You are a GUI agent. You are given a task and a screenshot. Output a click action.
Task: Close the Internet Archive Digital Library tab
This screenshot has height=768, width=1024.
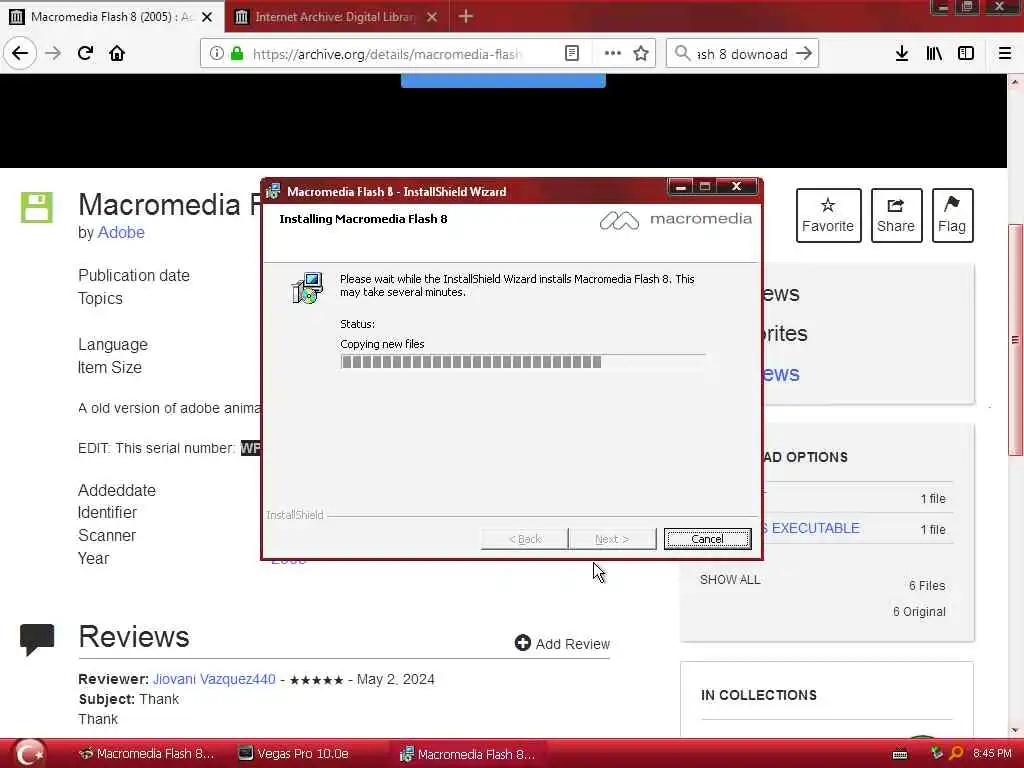click(x=432, y=17)
